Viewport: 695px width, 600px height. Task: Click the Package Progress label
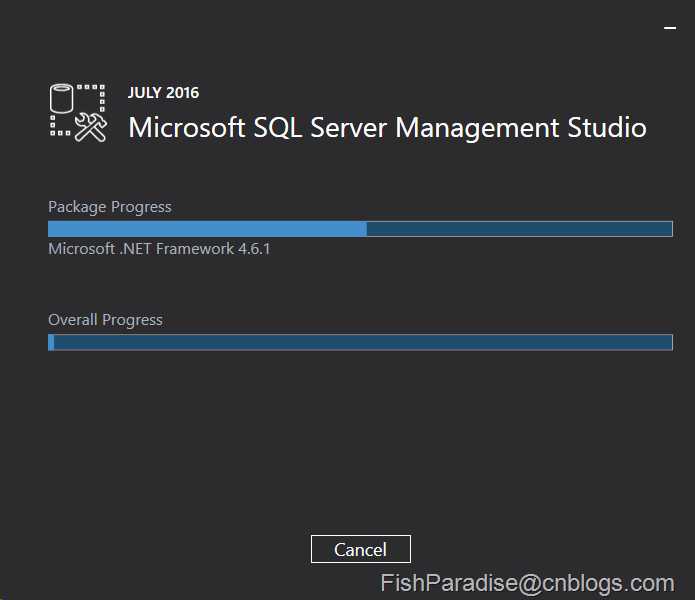point(109,207)
